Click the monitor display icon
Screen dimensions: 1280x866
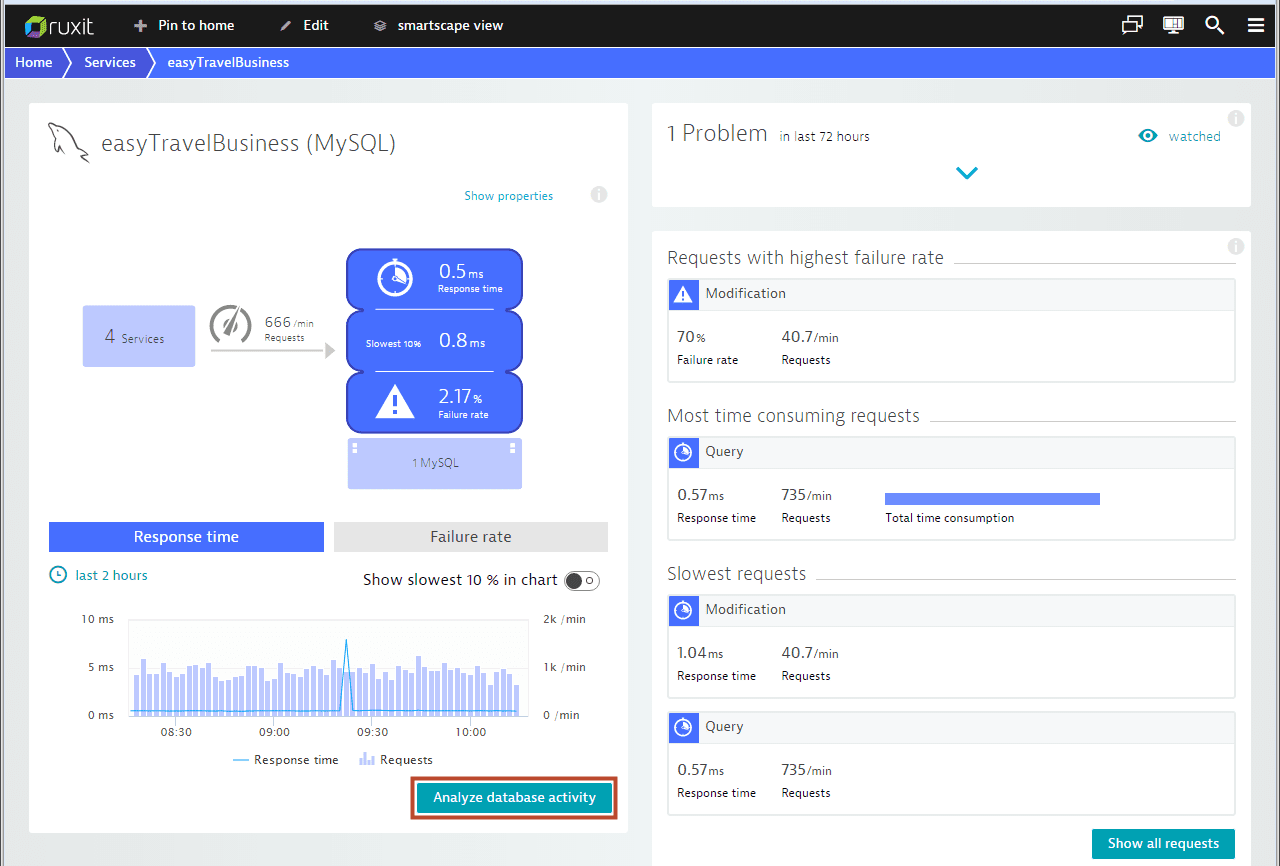(1174, 25)
